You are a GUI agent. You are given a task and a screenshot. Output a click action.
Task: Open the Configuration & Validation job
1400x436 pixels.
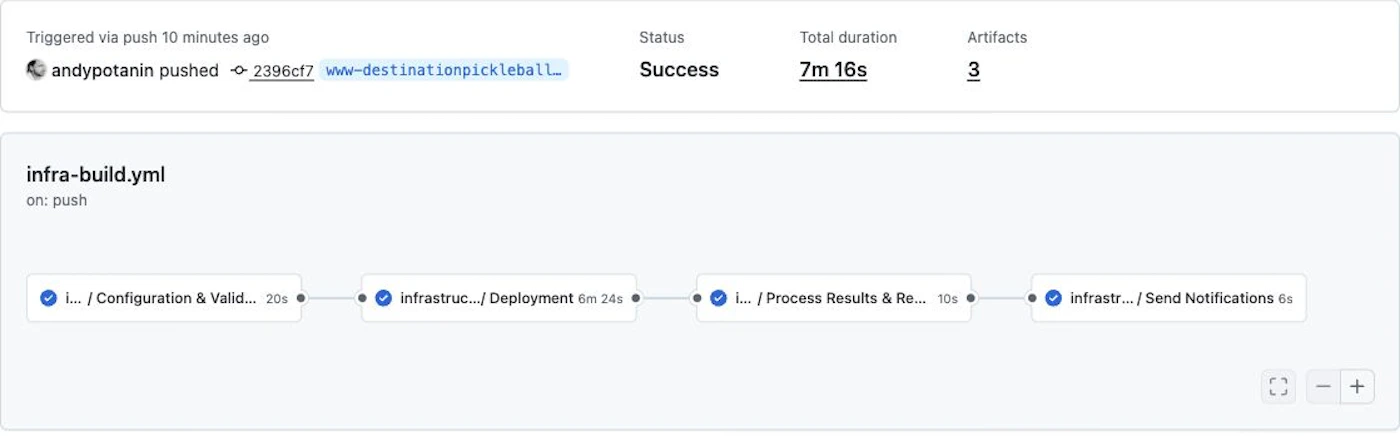pyautogui.click(x=164, y=298)
